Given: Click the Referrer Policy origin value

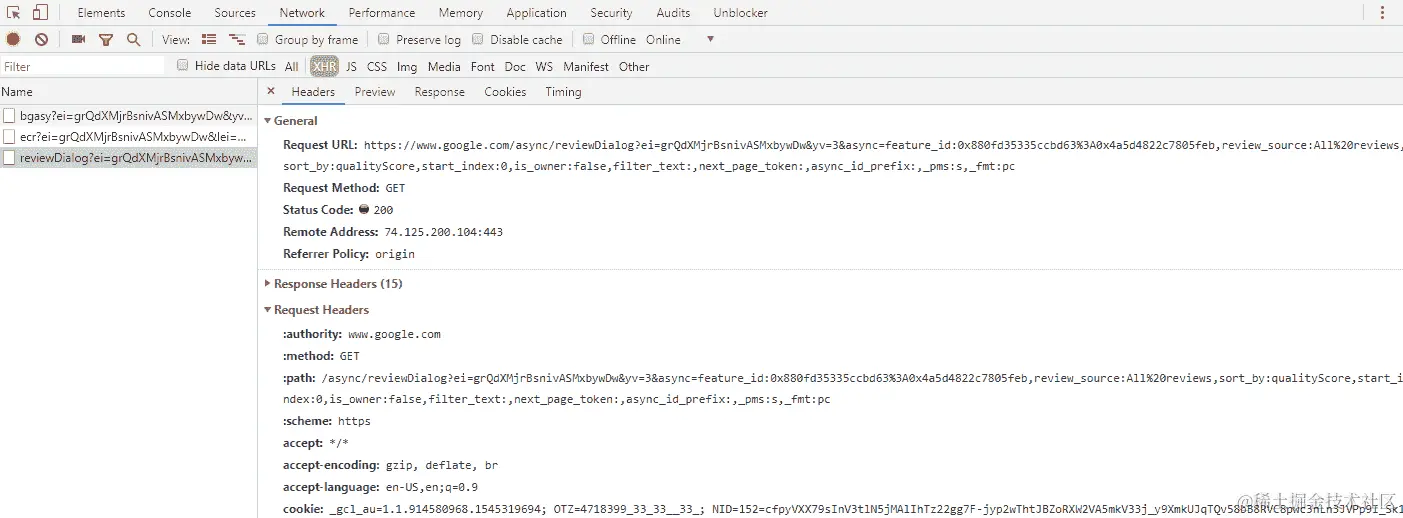Looking at the screenshot, I should click(x=395, y=254).
